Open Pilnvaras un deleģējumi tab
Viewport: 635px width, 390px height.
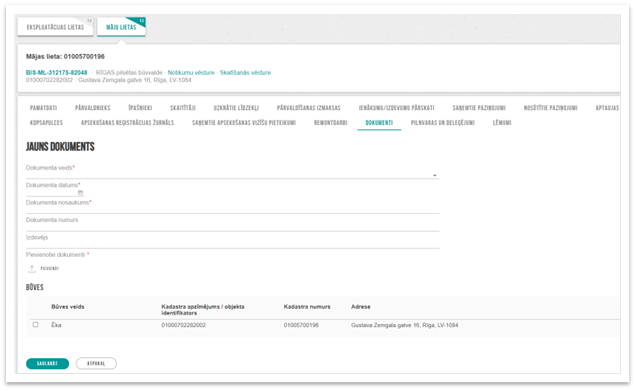(443, 123)
